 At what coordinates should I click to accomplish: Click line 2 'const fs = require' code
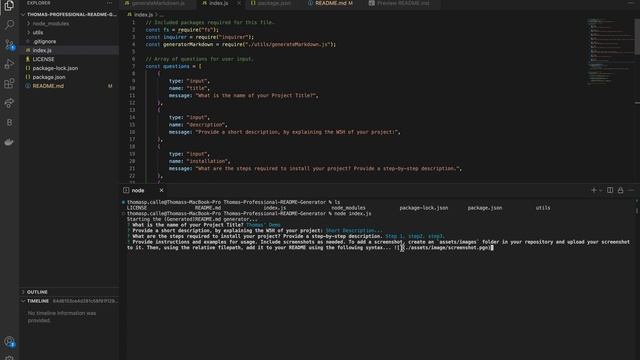tap(182, 29)
